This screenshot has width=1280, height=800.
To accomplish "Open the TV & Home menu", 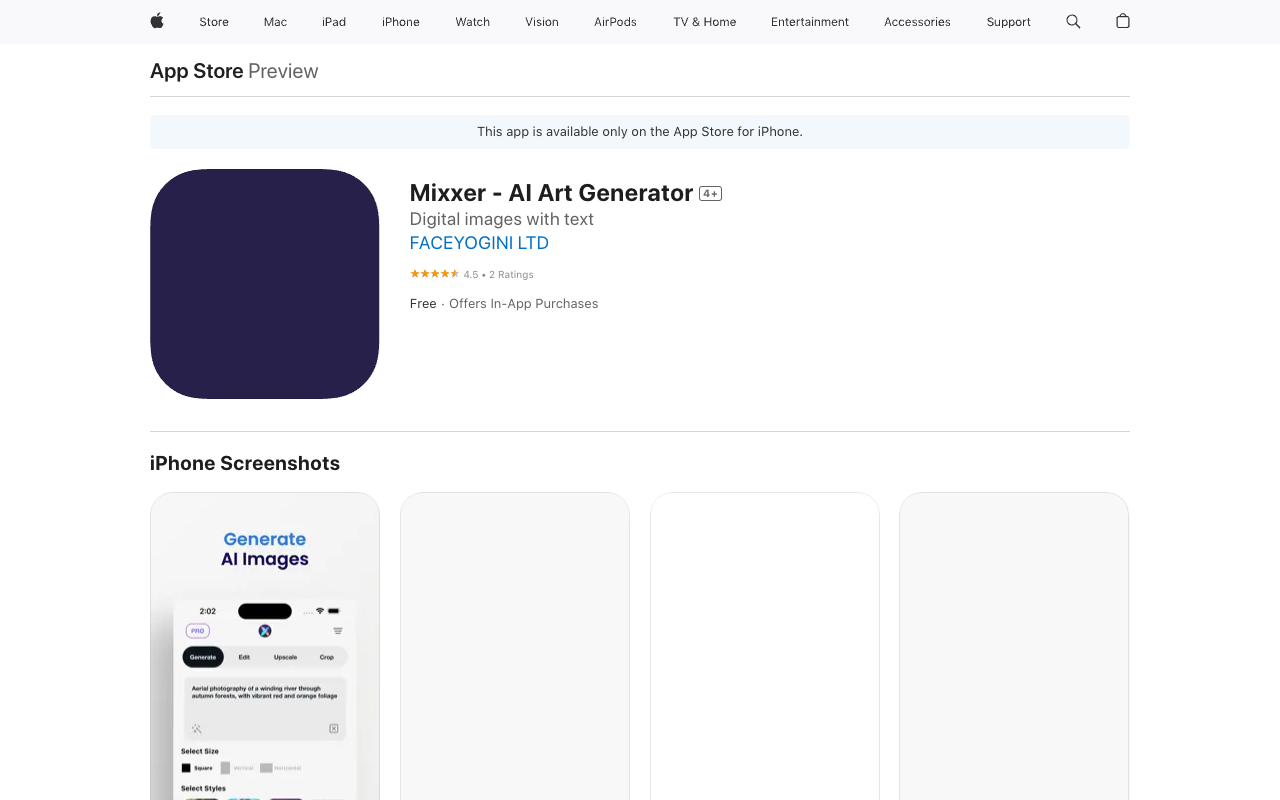I will pyautogui.click(x=705, y=22).
